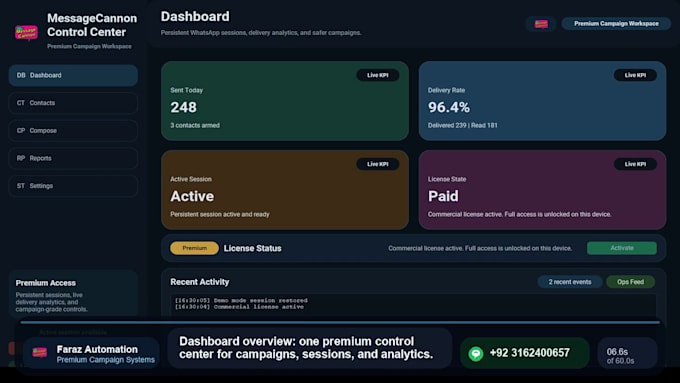The width and height of the screenshot is (680, 383).
Task: Click the Ops Feed pill
Action: [630, 282]
